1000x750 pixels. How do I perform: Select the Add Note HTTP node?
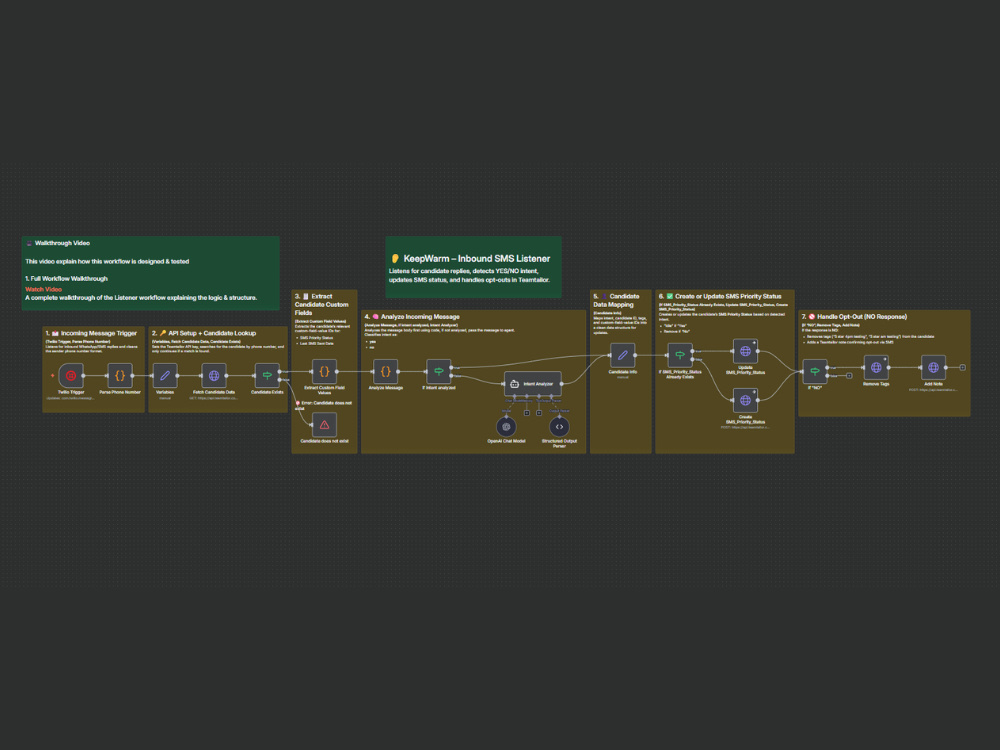click(x=933, y=367)
